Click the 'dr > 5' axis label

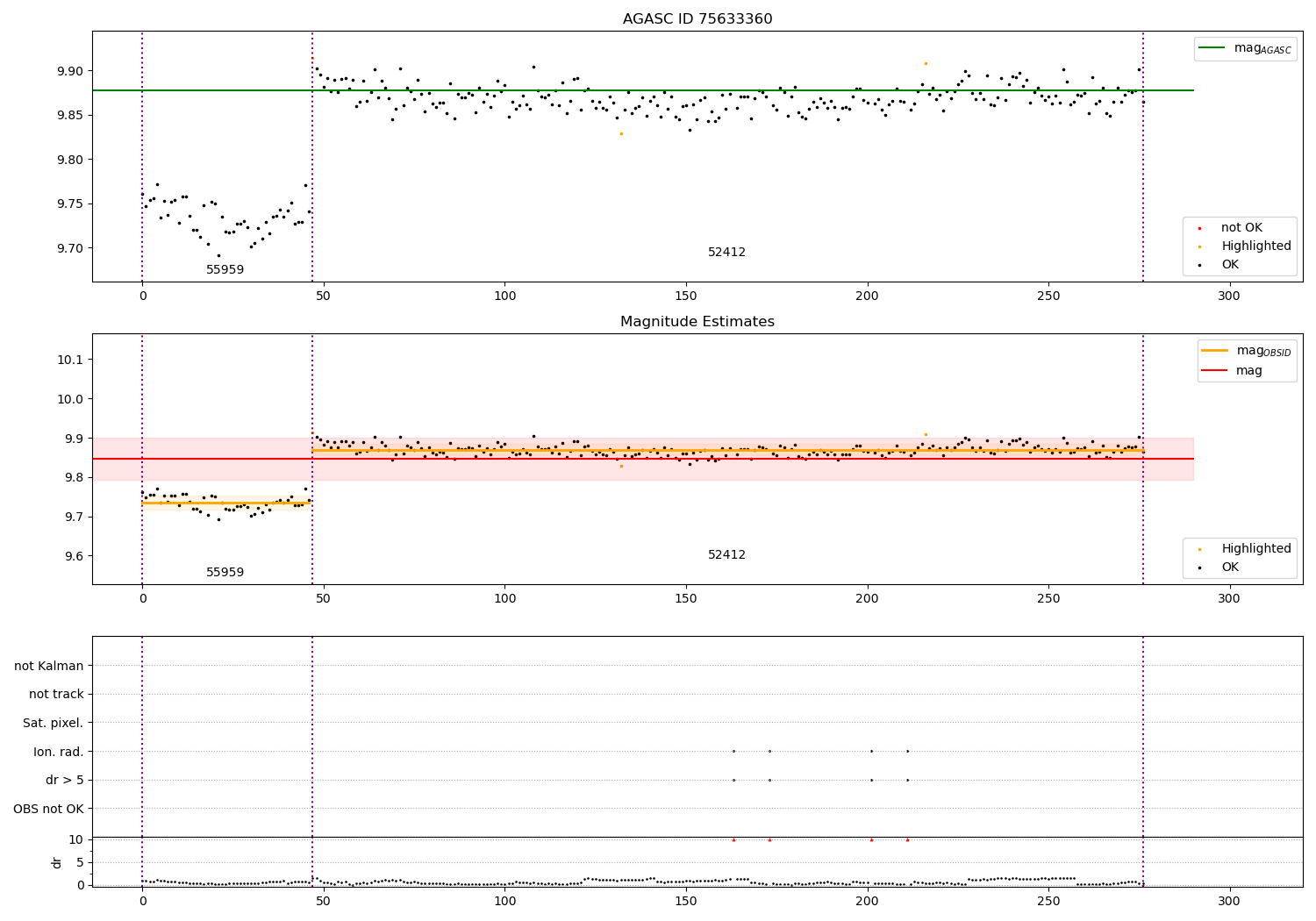click(65, 781)
